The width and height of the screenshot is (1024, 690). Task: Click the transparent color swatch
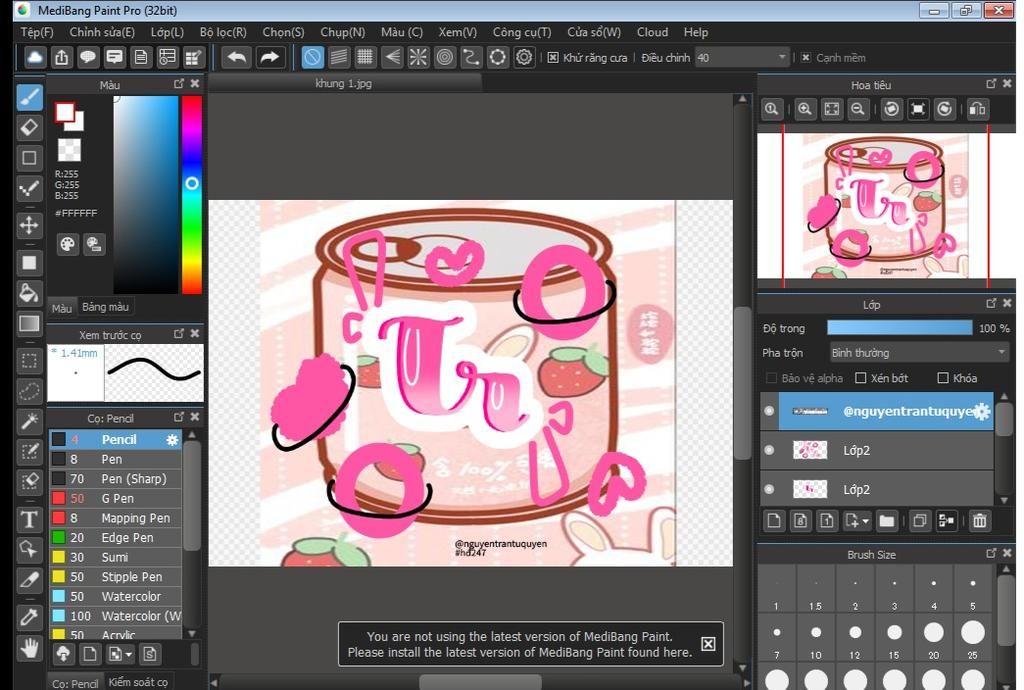[x=69, y=150]
